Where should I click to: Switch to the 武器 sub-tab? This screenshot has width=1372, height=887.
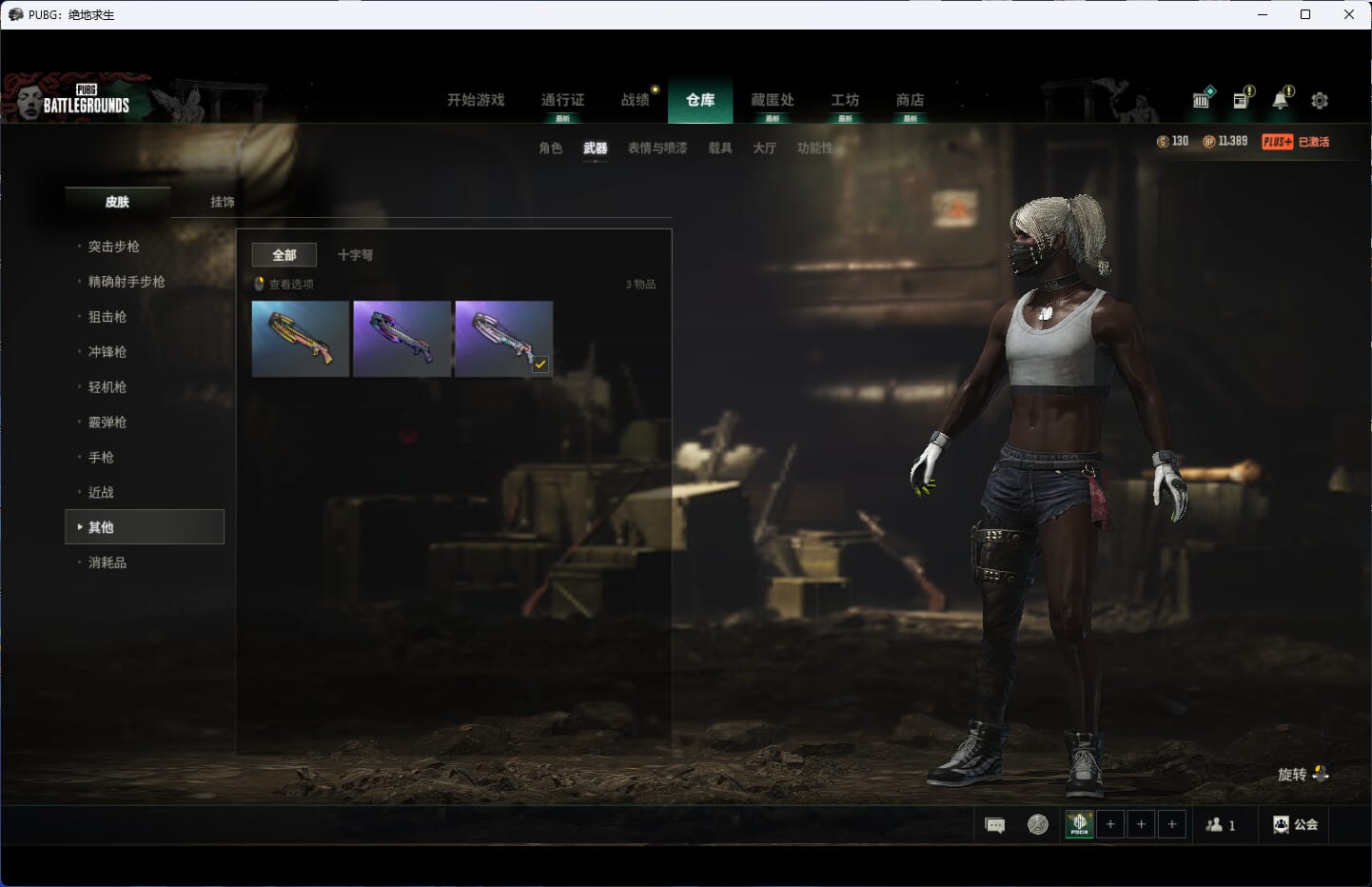tap(596, 148)
